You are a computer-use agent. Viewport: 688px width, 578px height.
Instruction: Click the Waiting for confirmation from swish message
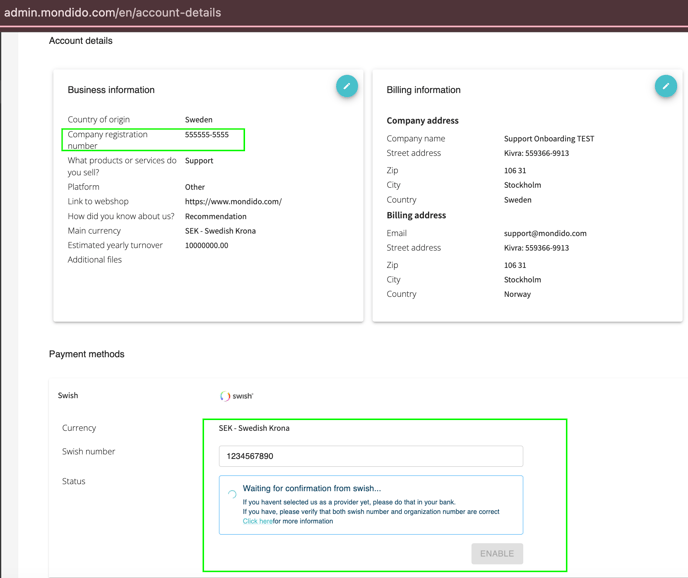(x=312, y=488)
